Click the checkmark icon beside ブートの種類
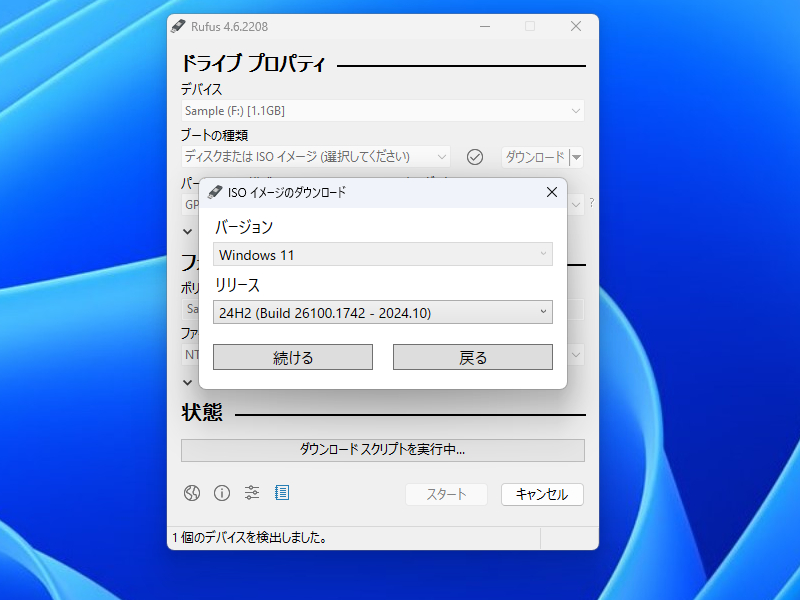The image size is (800, 600). pos(474,157)
